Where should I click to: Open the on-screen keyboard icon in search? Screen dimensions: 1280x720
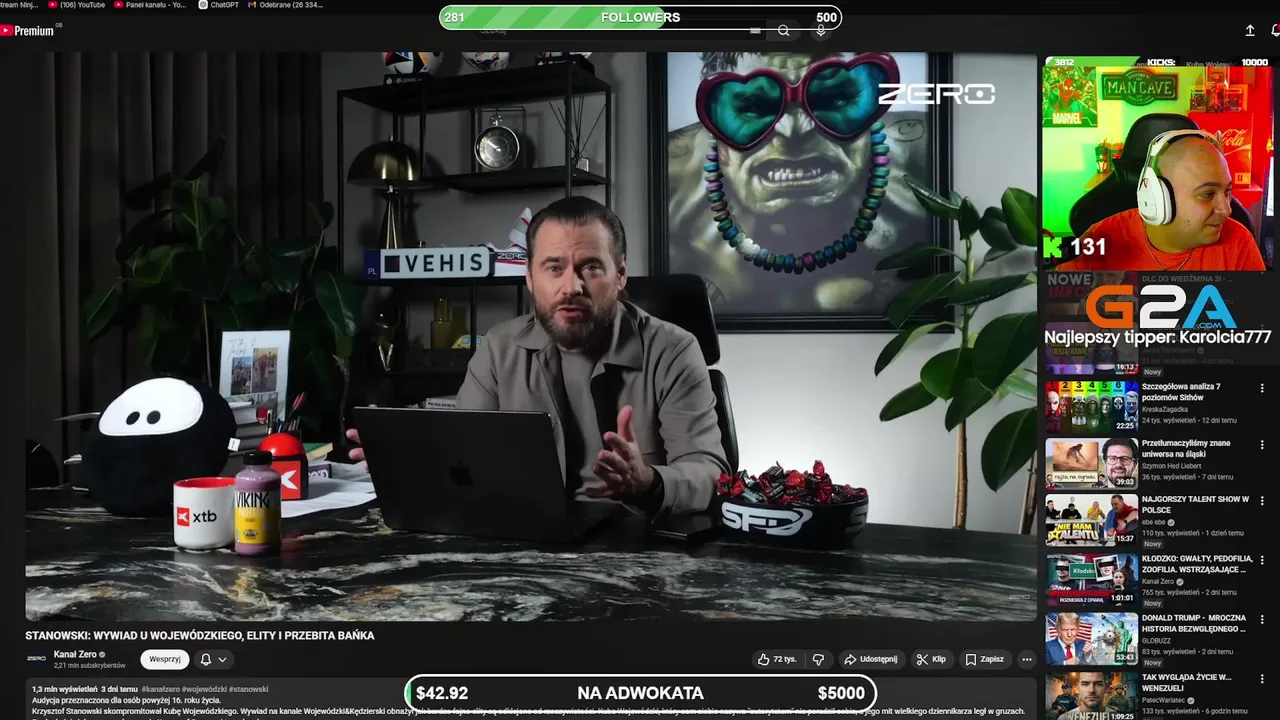[x=755, y=31]
